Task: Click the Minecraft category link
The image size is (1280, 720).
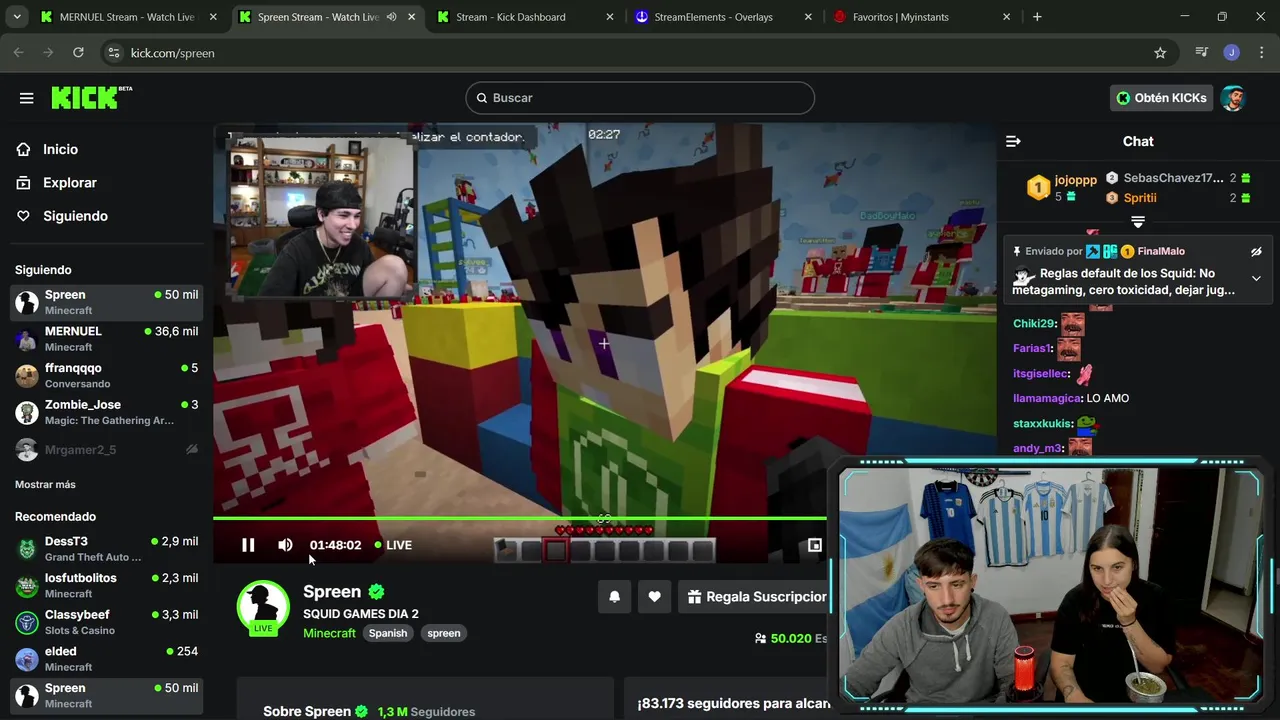Action: click(x=329, y=633)
